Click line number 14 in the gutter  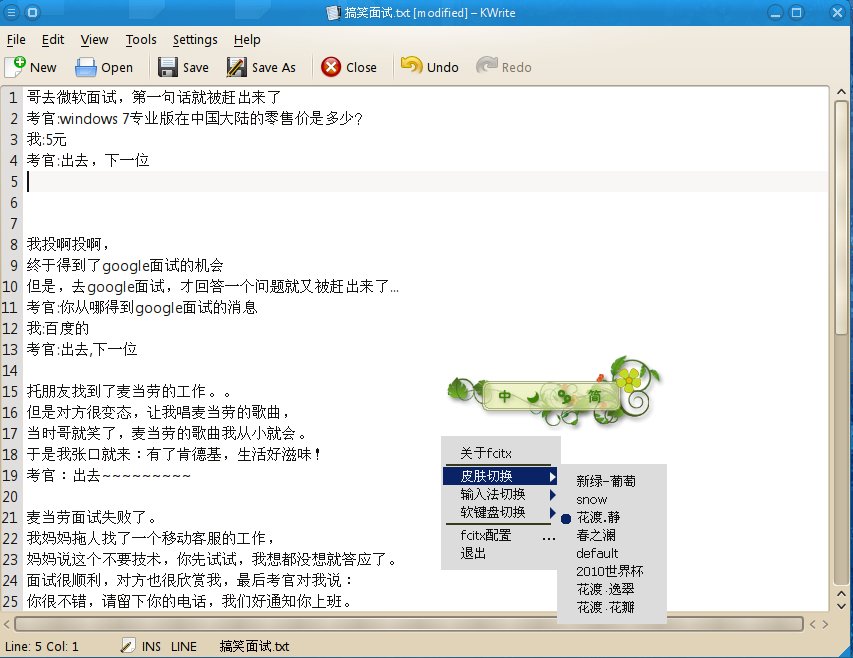(x=10, y=371)
